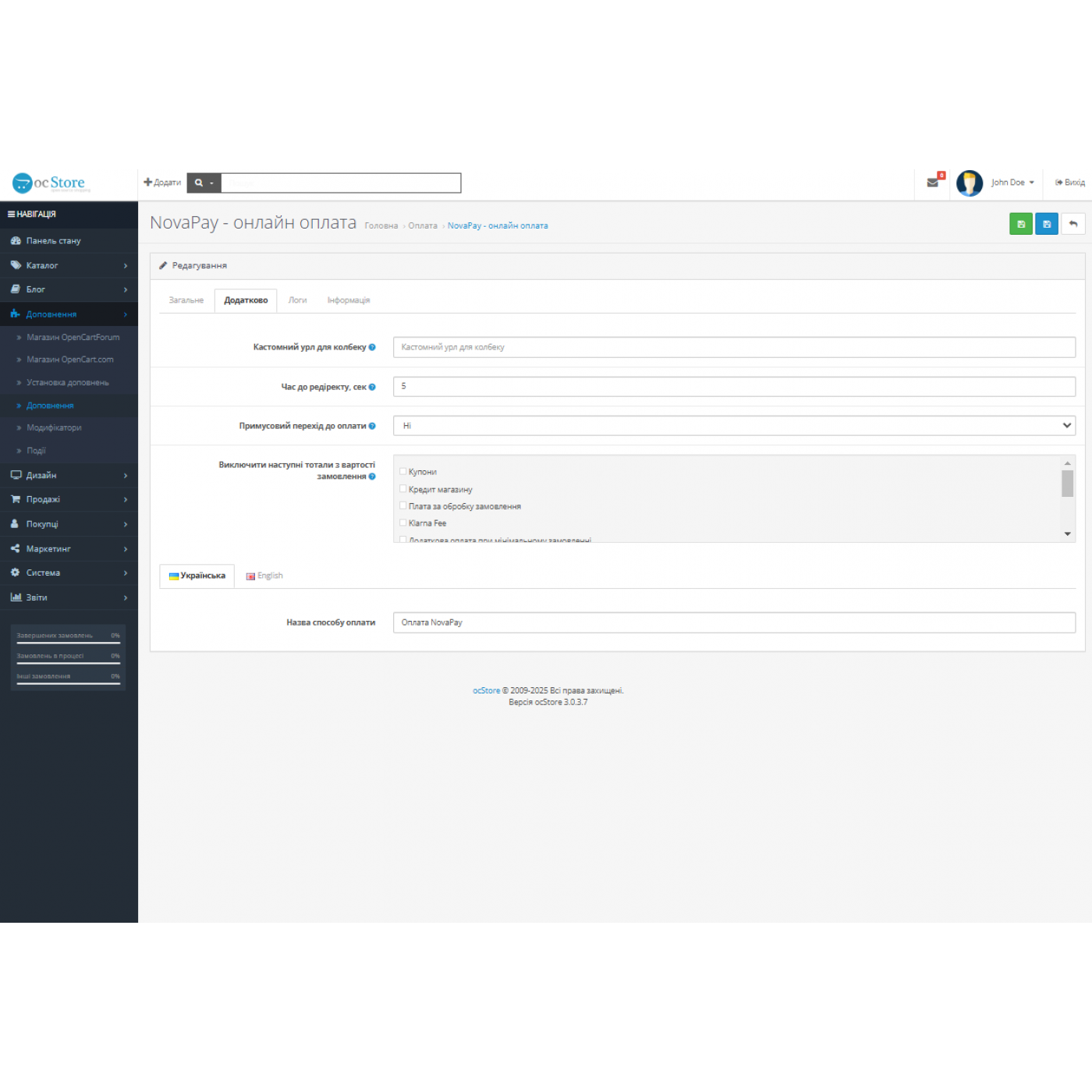Click the John Doe avatar image
This screenshot has width=1092, height=1092.
[x=969, y=183]
